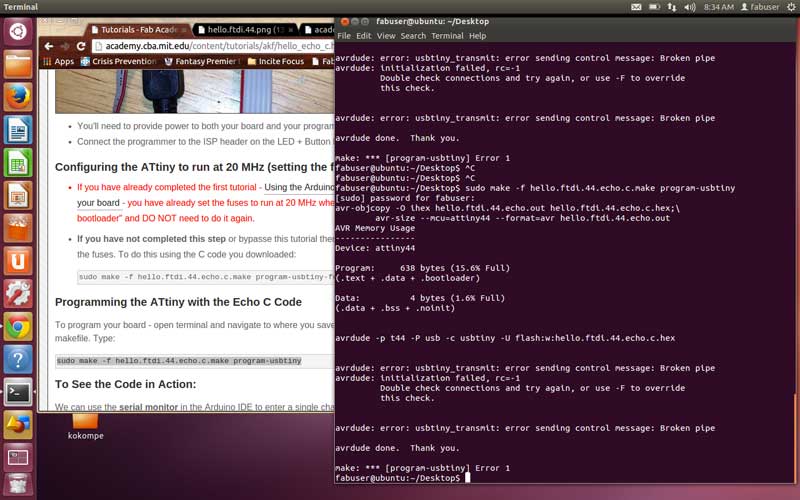Open LibreOffice Calc from the launcher
Viewport: 800px width, 500px height.
click(18, 163)
